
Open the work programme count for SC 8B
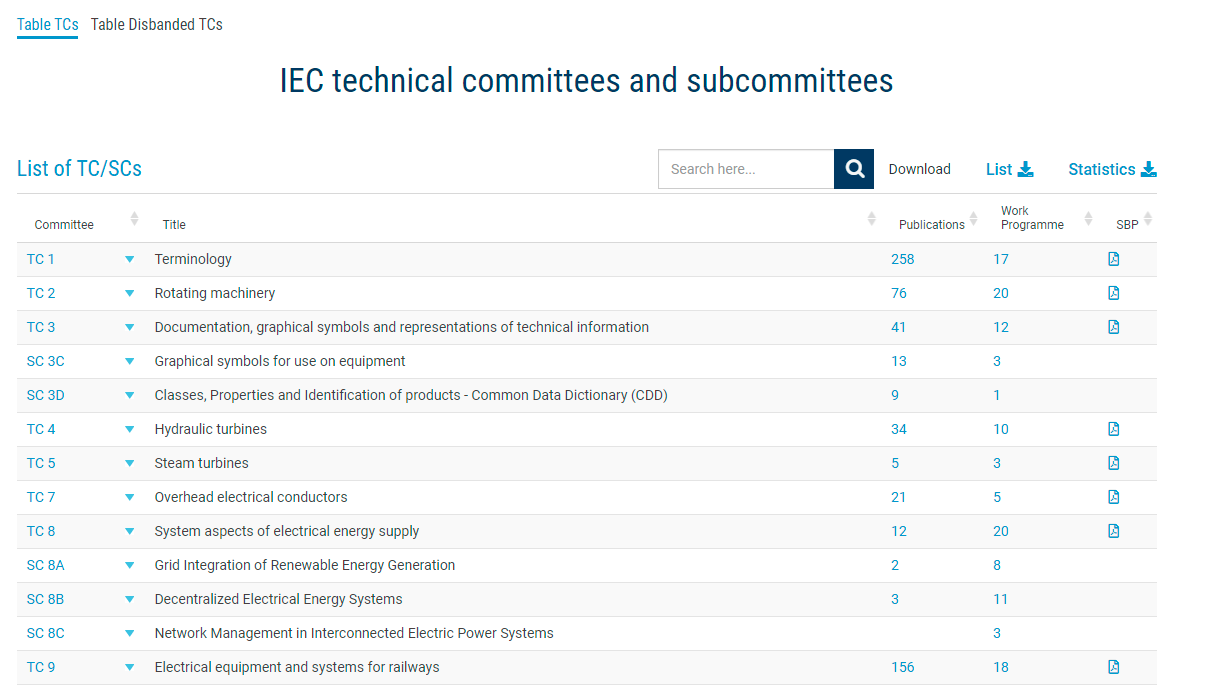click(x=1000, y=599)
